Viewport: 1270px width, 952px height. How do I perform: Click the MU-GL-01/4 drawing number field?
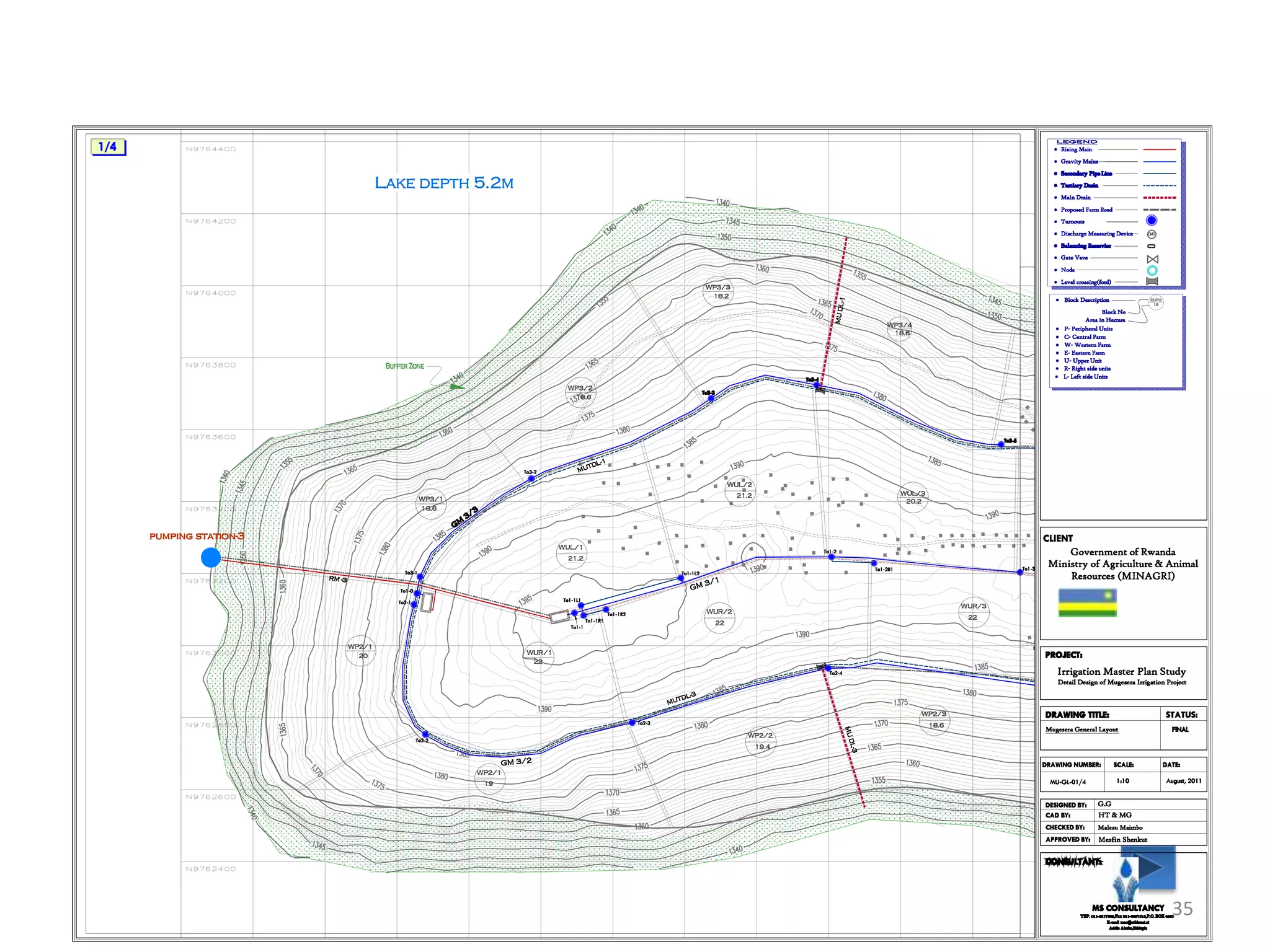1067,782
